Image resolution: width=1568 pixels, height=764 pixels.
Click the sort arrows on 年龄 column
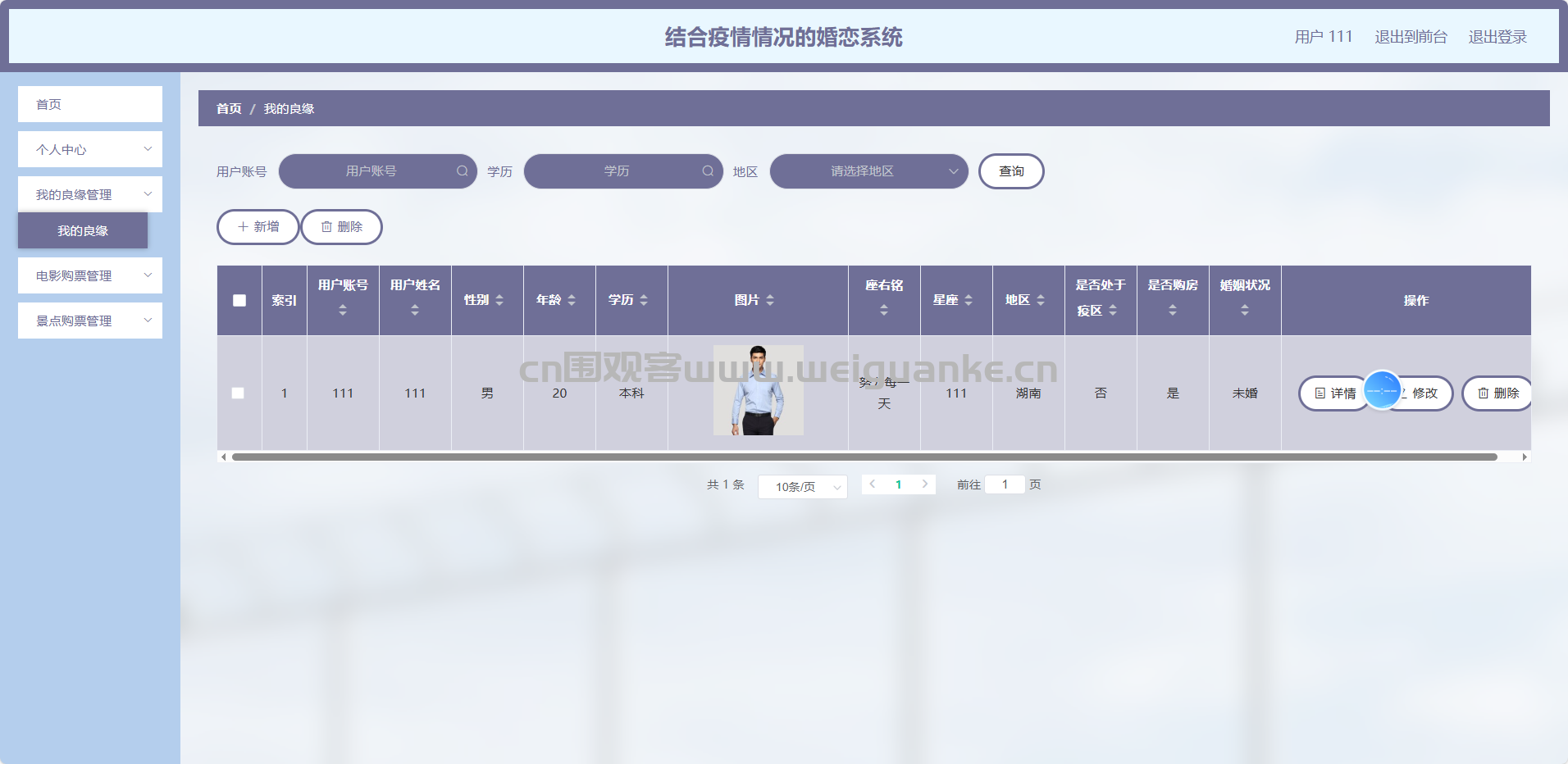point(572,300)
